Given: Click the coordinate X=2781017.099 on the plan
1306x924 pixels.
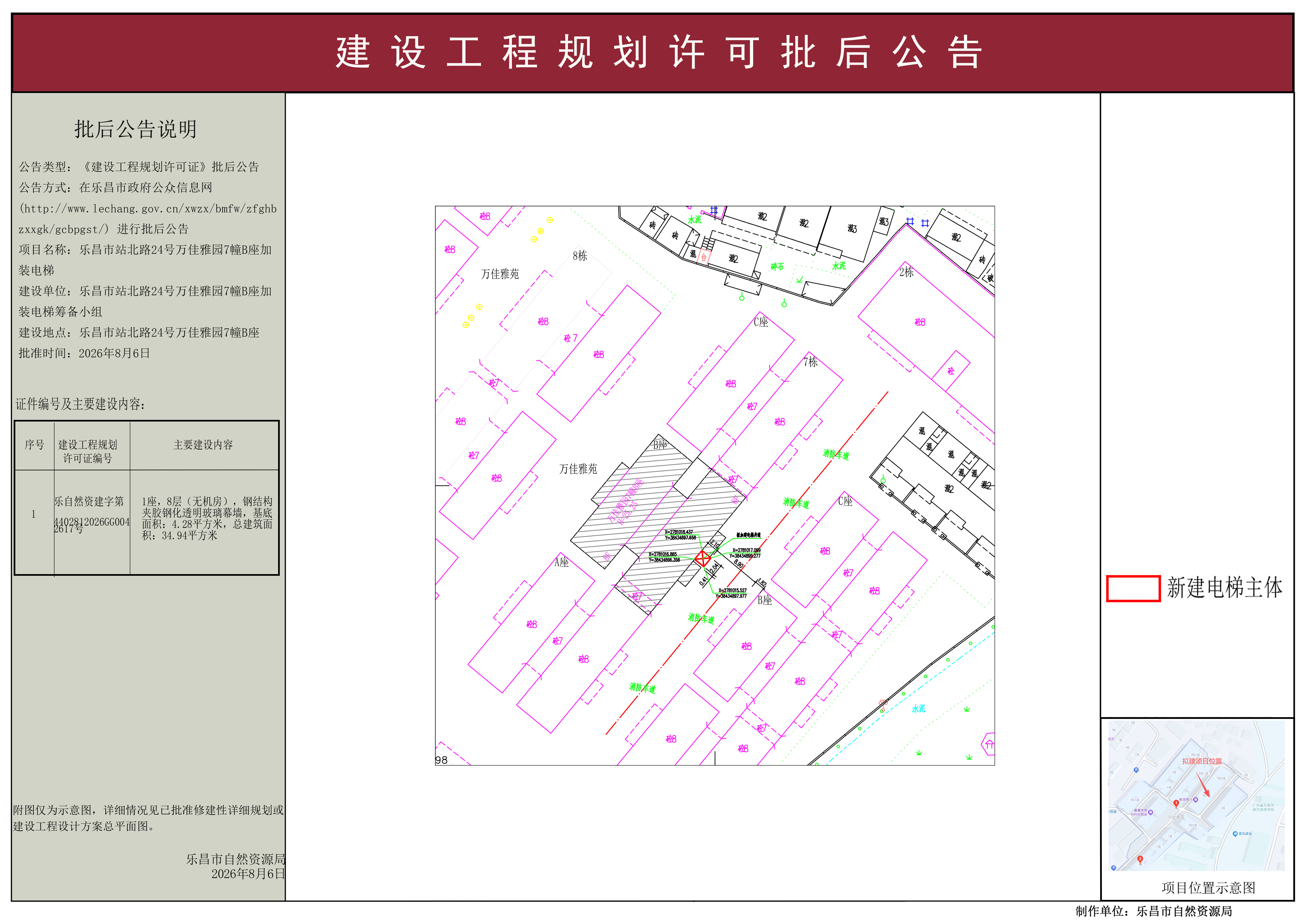Looking at the screenshot, I should (x=747, y=550).
